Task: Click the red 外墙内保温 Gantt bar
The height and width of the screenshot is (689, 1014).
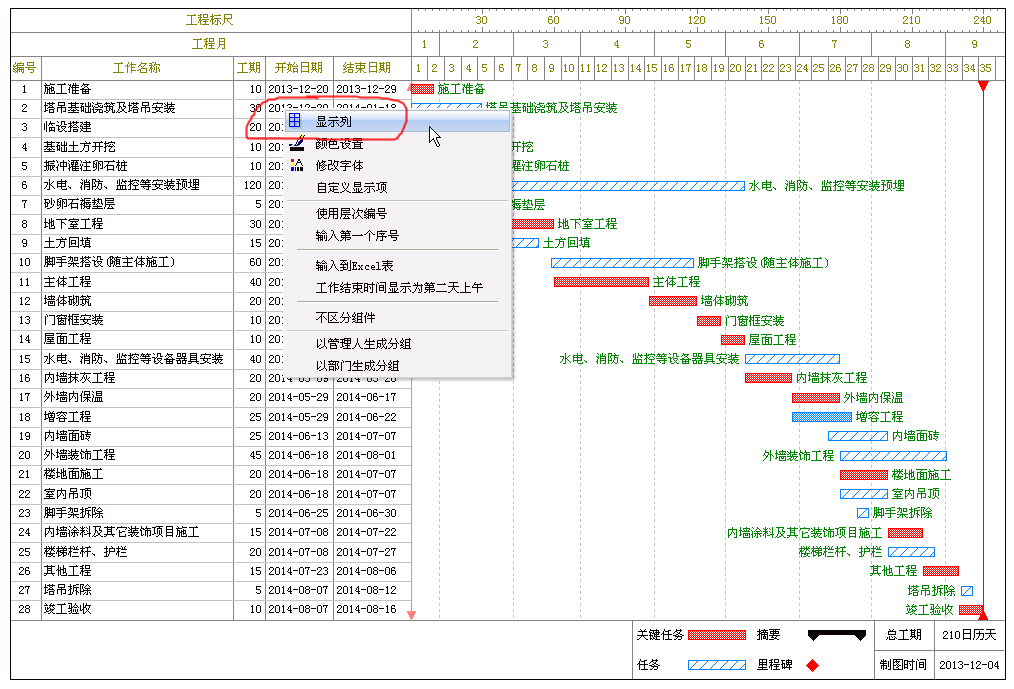Action: (815, 398)
